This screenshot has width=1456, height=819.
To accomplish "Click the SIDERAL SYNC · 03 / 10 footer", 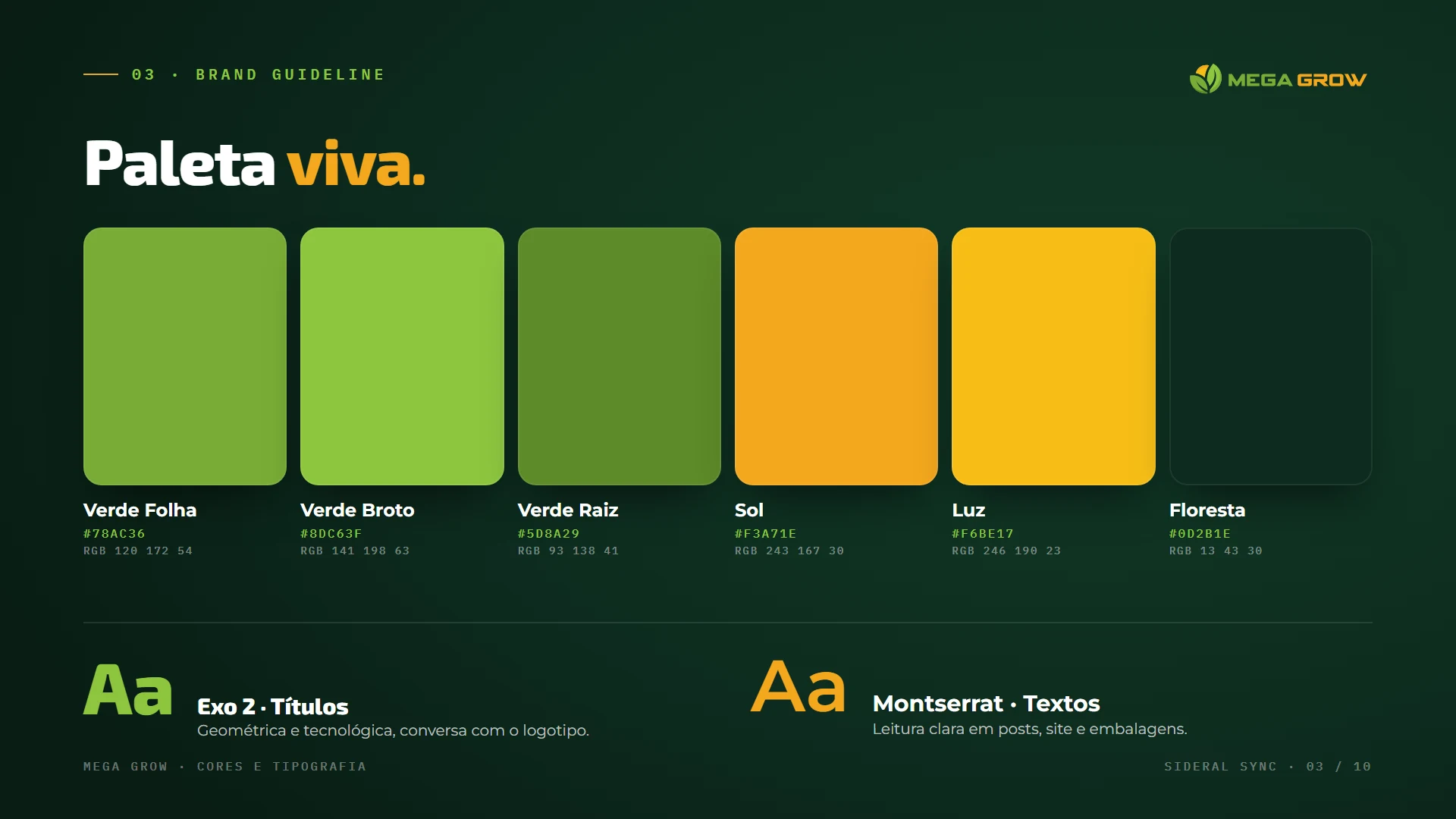I will (x=1268, y=767).
